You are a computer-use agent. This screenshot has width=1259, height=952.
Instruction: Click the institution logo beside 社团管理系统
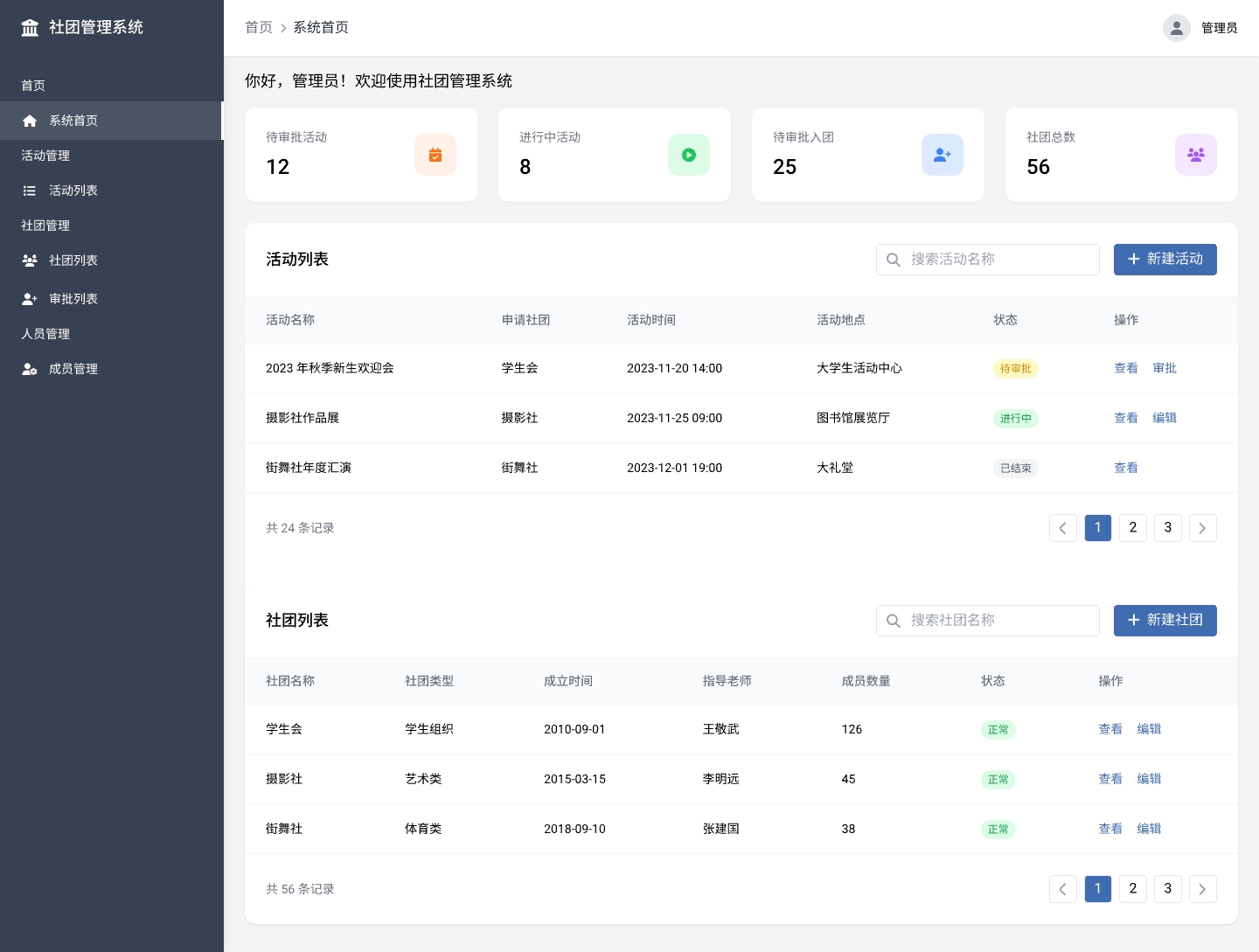(x=30, y=28)
